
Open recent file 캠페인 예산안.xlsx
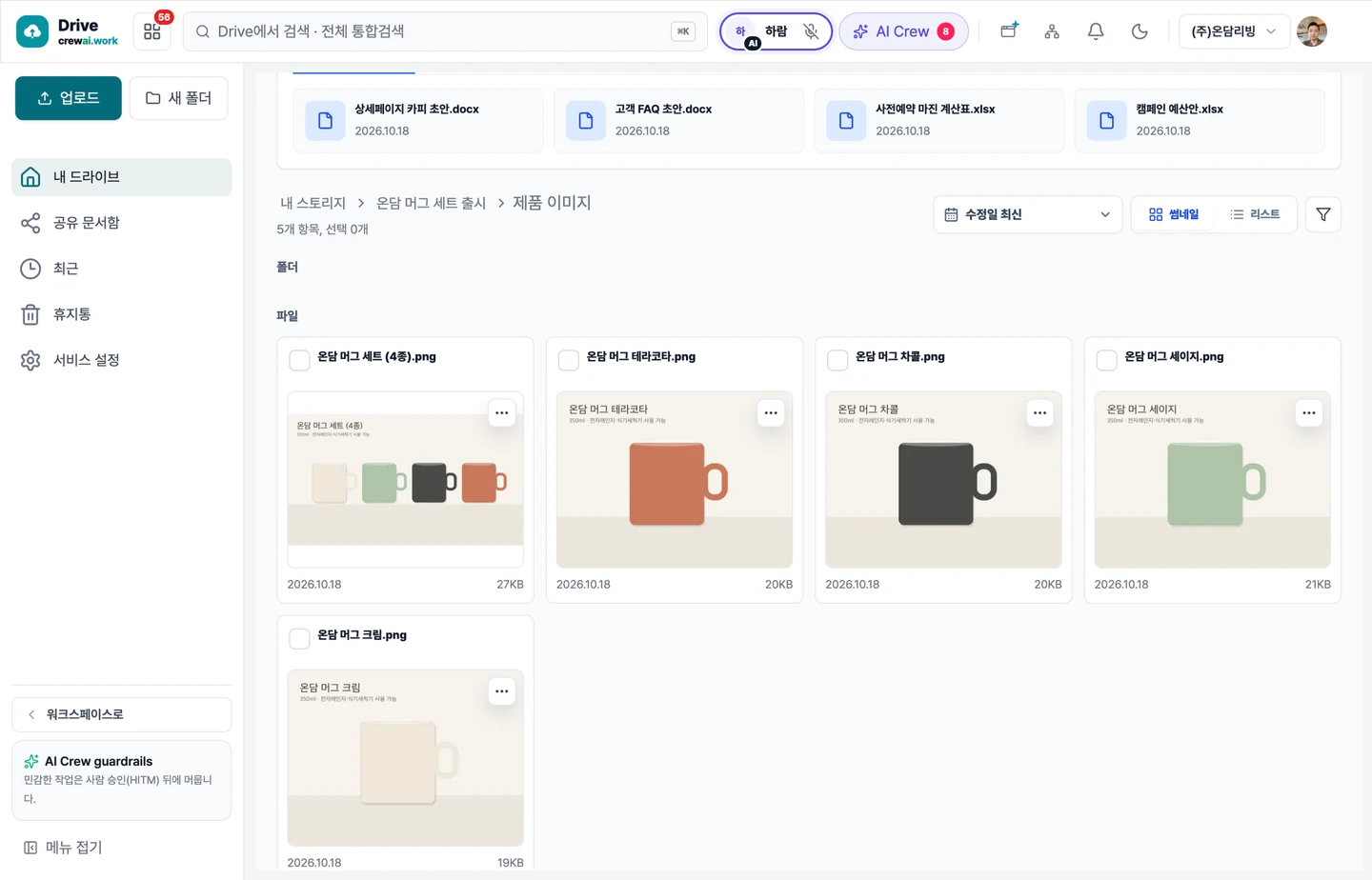1199,120
